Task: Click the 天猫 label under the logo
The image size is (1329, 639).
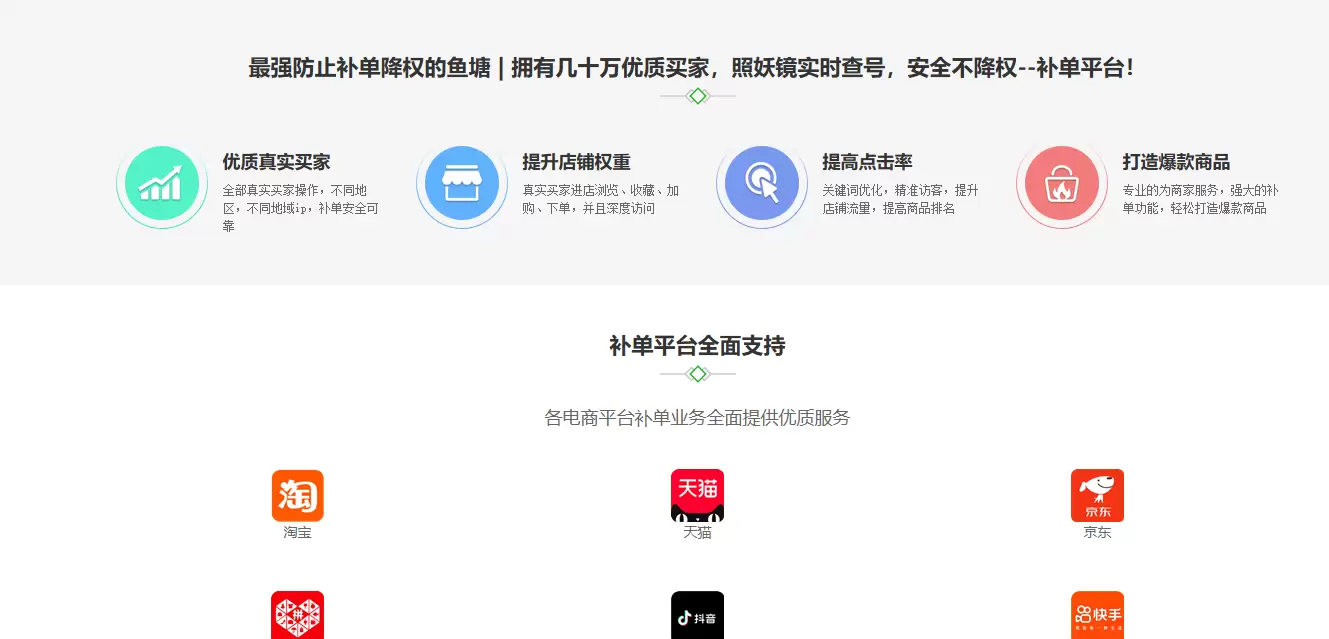Action: tap(697, 533)
